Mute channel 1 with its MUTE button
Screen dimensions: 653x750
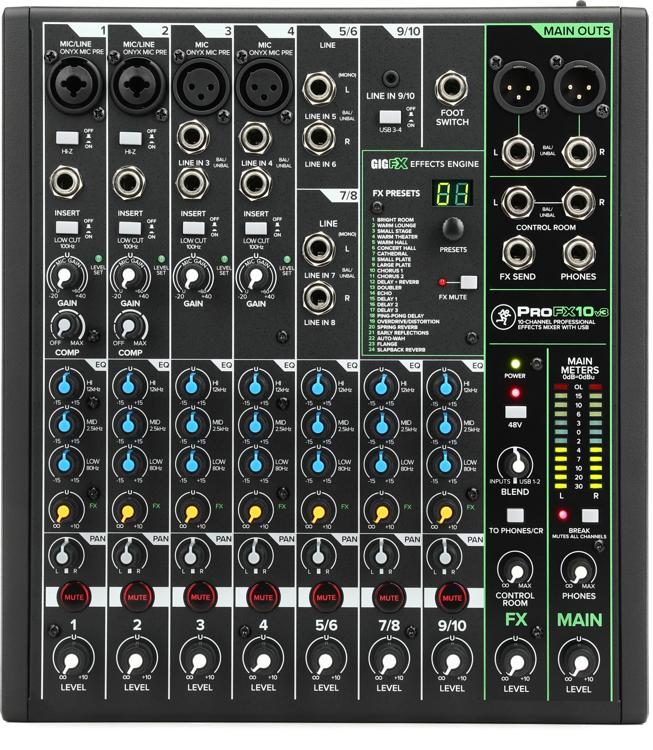click(x=73, y=596)
